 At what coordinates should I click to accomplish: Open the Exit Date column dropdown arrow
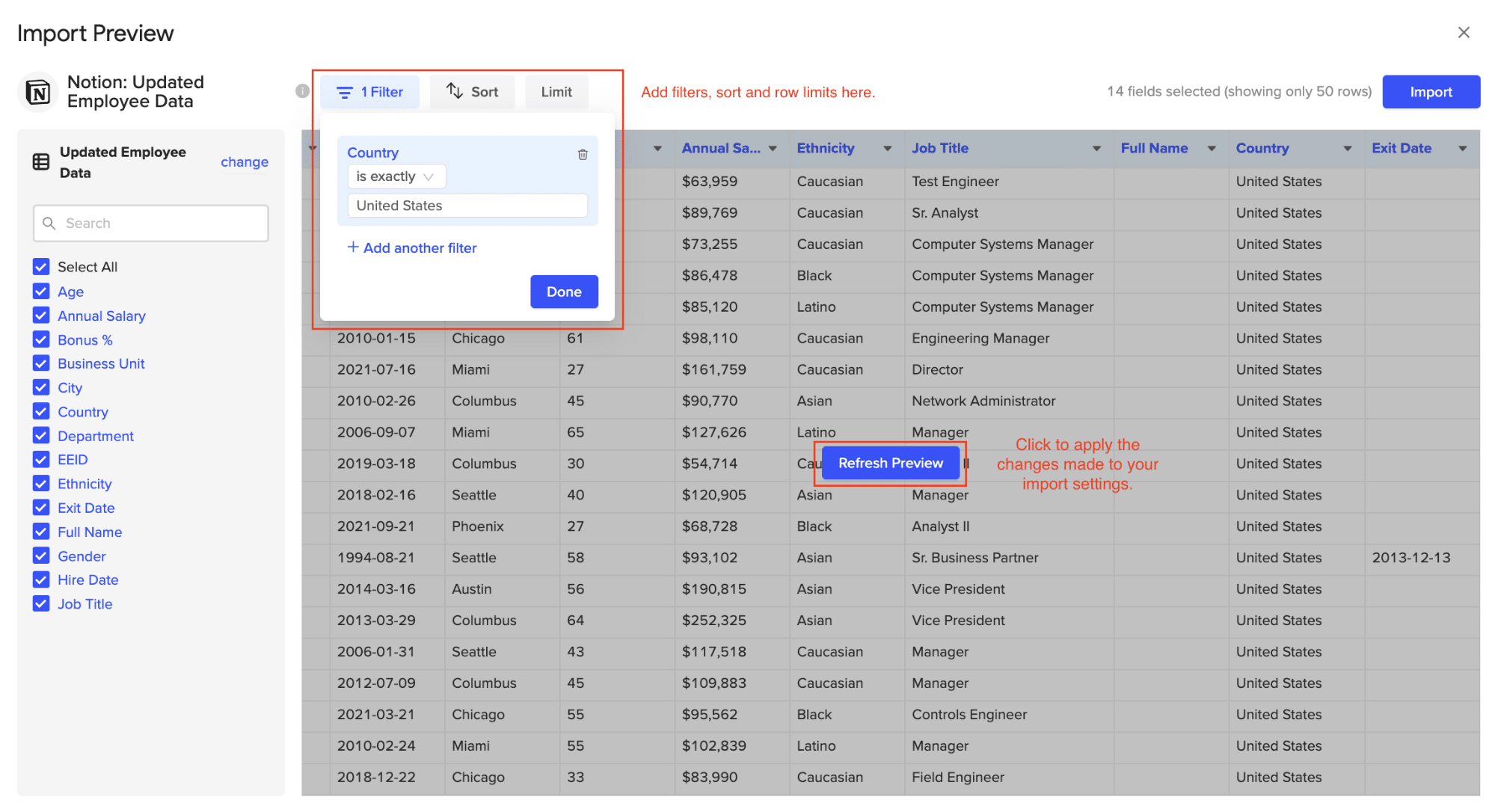tap(1463, 149)
